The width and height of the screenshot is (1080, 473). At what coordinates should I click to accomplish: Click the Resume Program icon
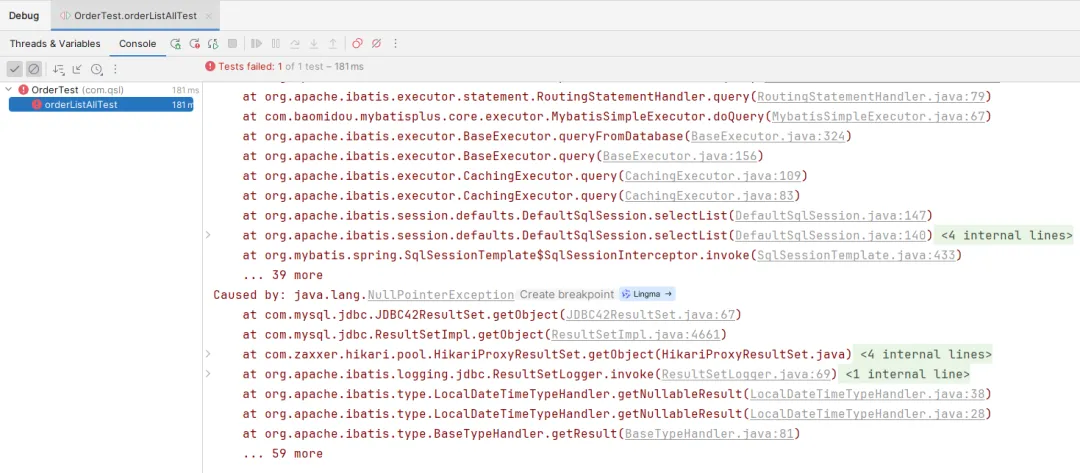257,43
